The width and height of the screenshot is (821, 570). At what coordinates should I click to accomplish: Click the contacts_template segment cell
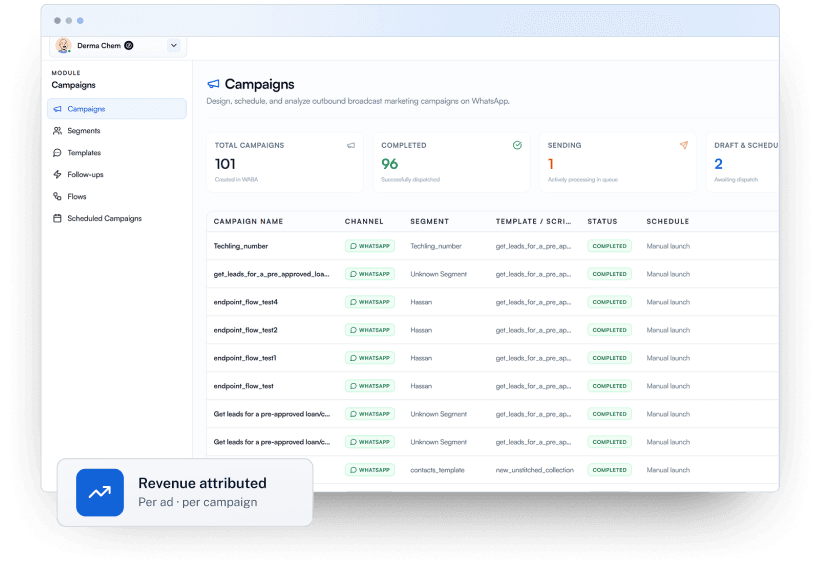437,471
